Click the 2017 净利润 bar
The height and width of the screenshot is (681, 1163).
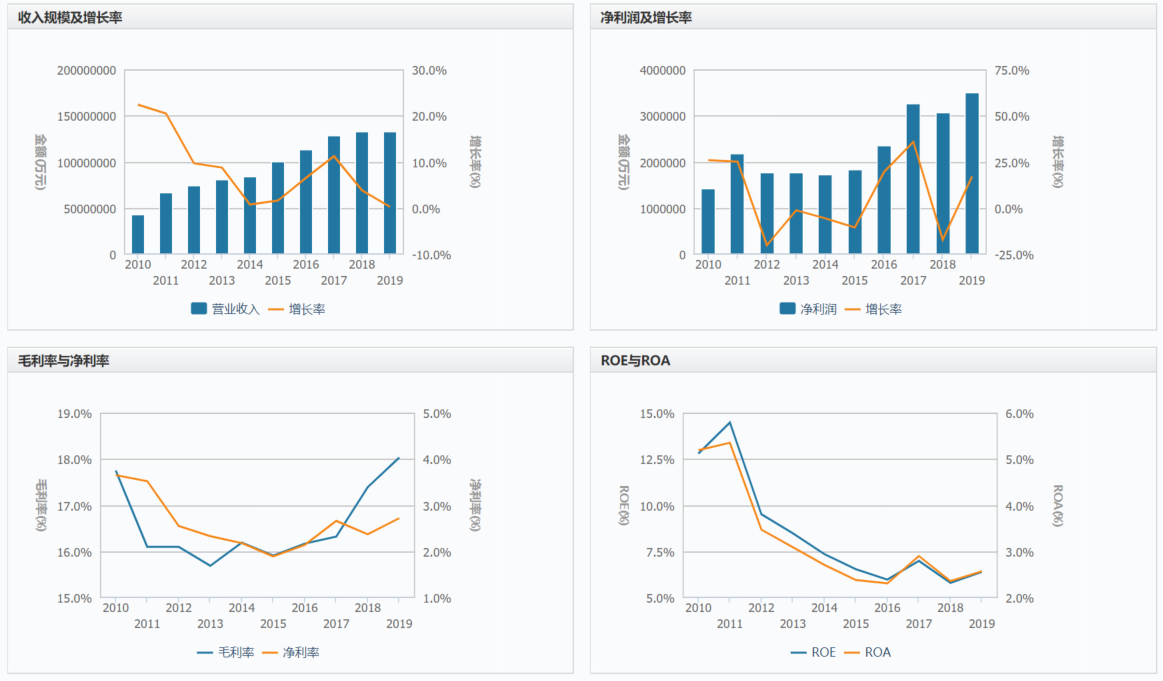[x=913, y=180]
